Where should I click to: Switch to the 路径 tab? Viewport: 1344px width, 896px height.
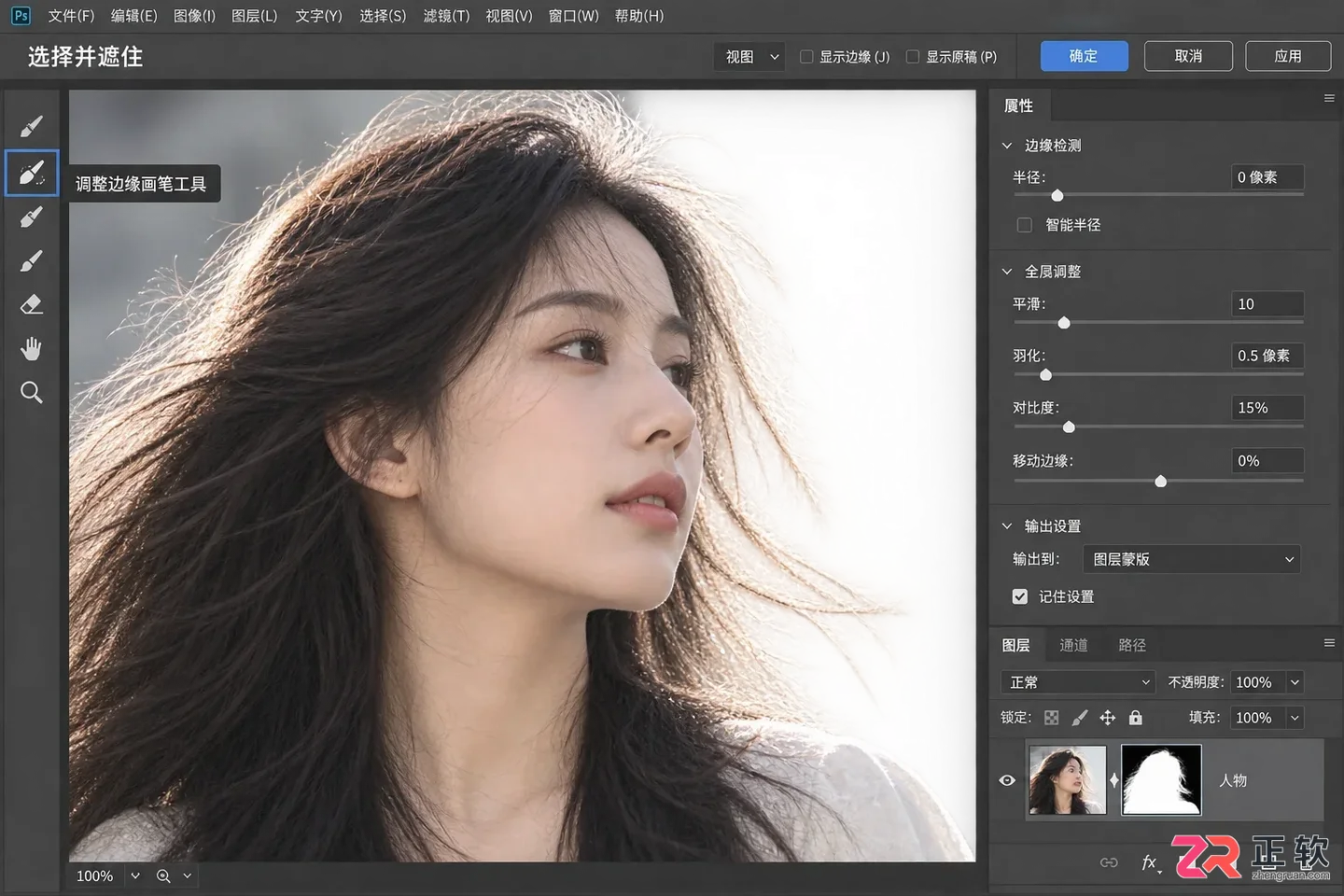1132,645
